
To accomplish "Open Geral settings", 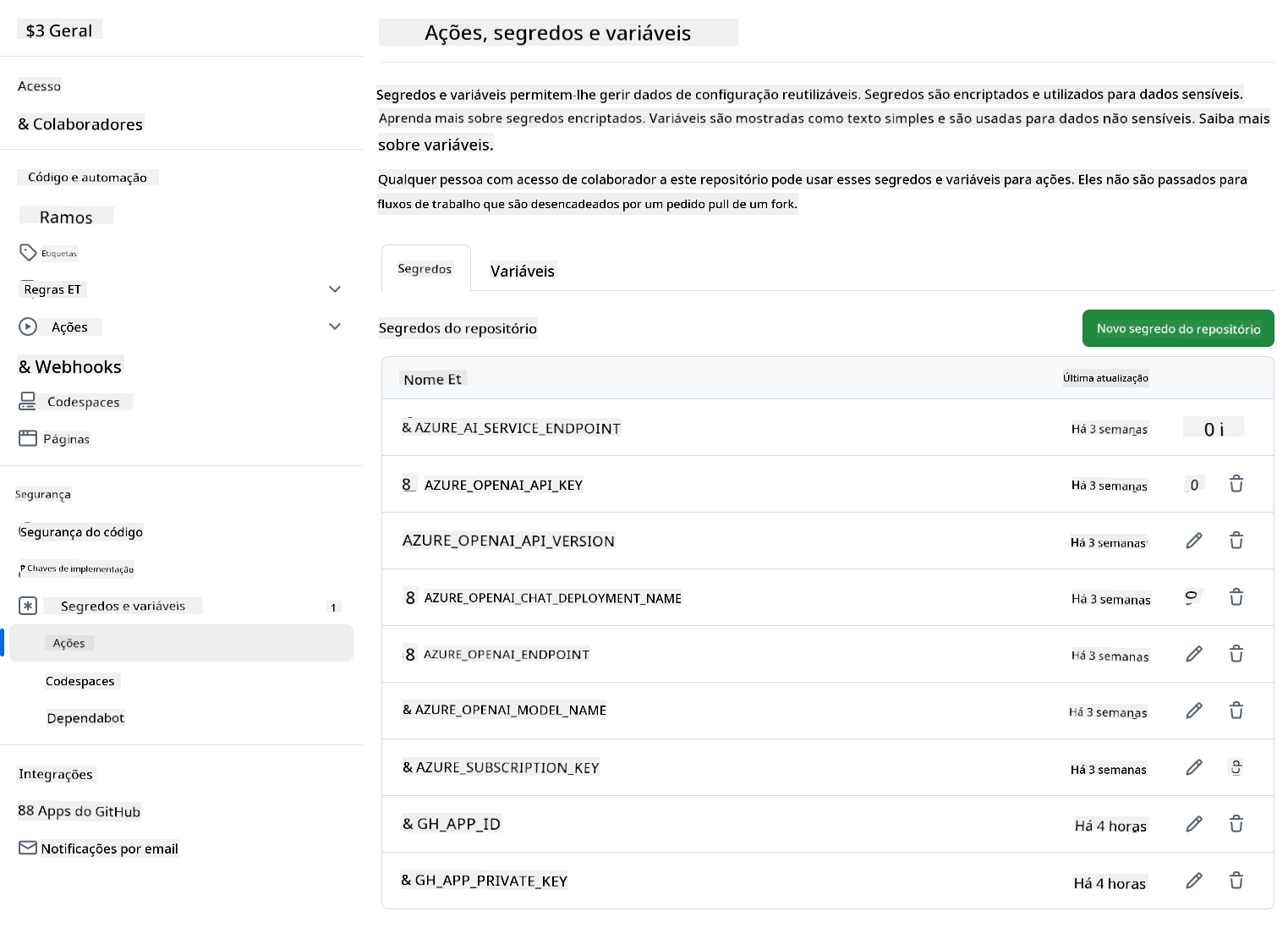I will click(x=59, y=30).
